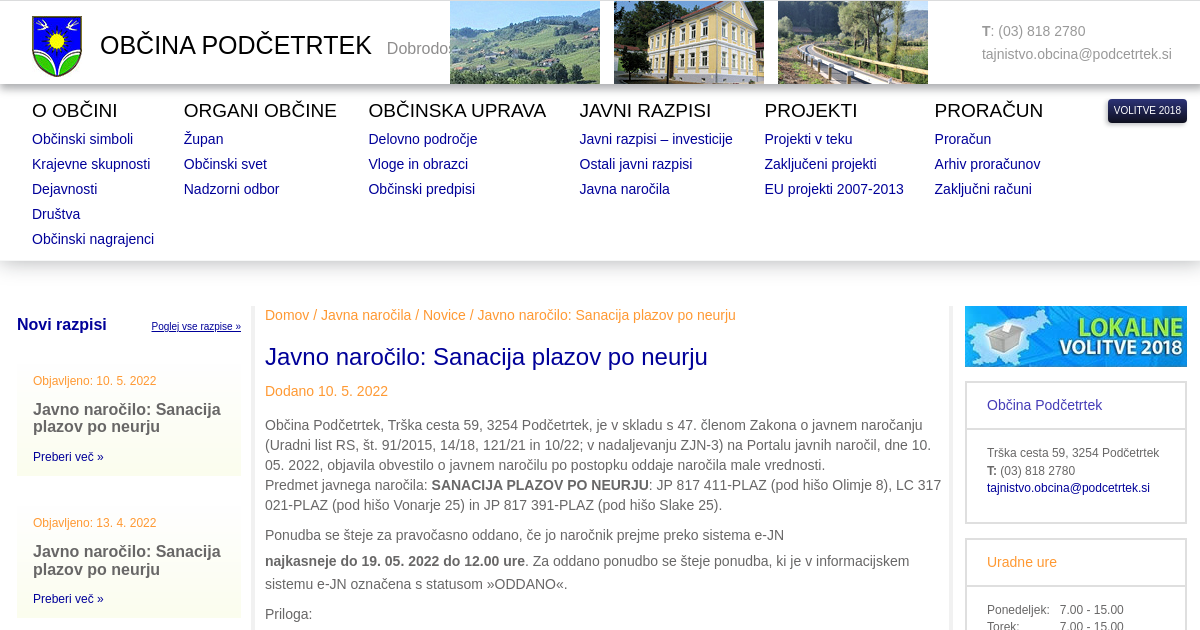Screen dimensions: 1200x630
Task: Open Javna naročila in menu
Action: click(624, 189)
